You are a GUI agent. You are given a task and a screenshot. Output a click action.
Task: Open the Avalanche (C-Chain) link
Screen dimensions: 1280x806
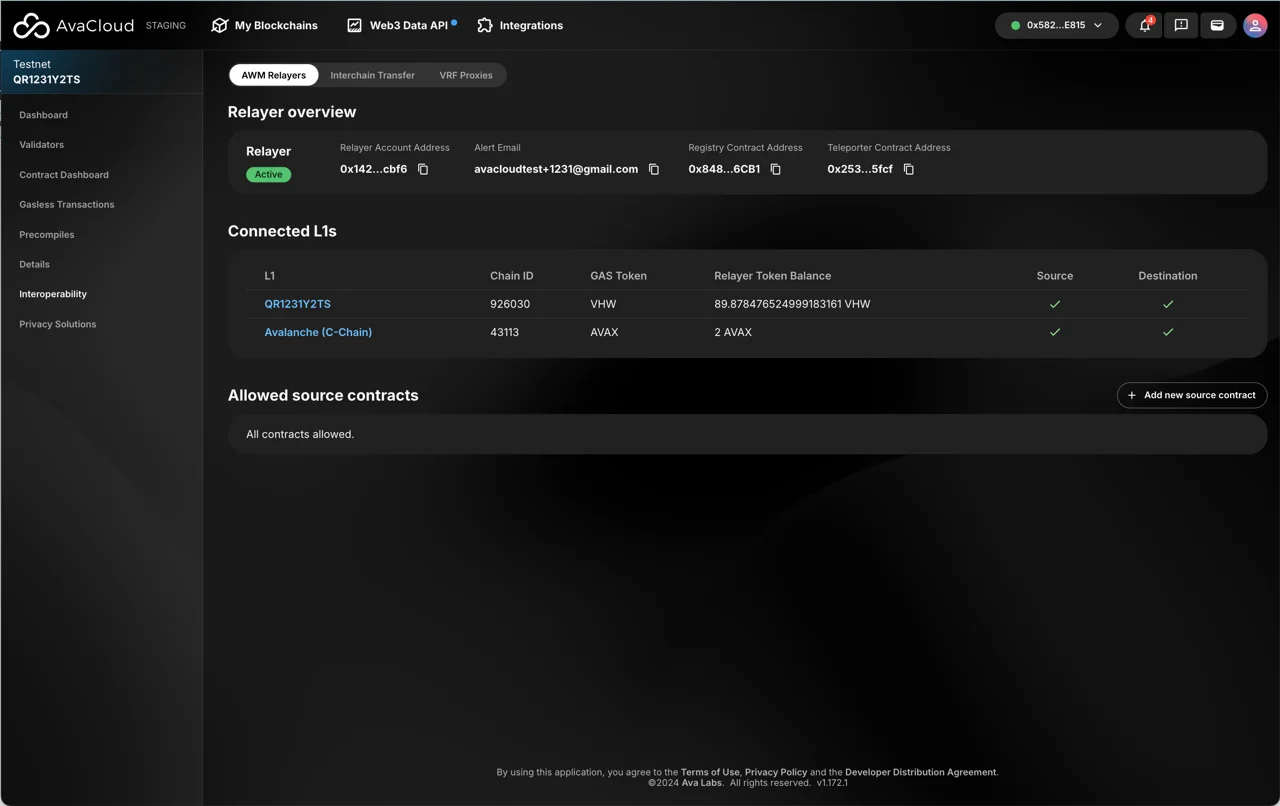[318, 332]
